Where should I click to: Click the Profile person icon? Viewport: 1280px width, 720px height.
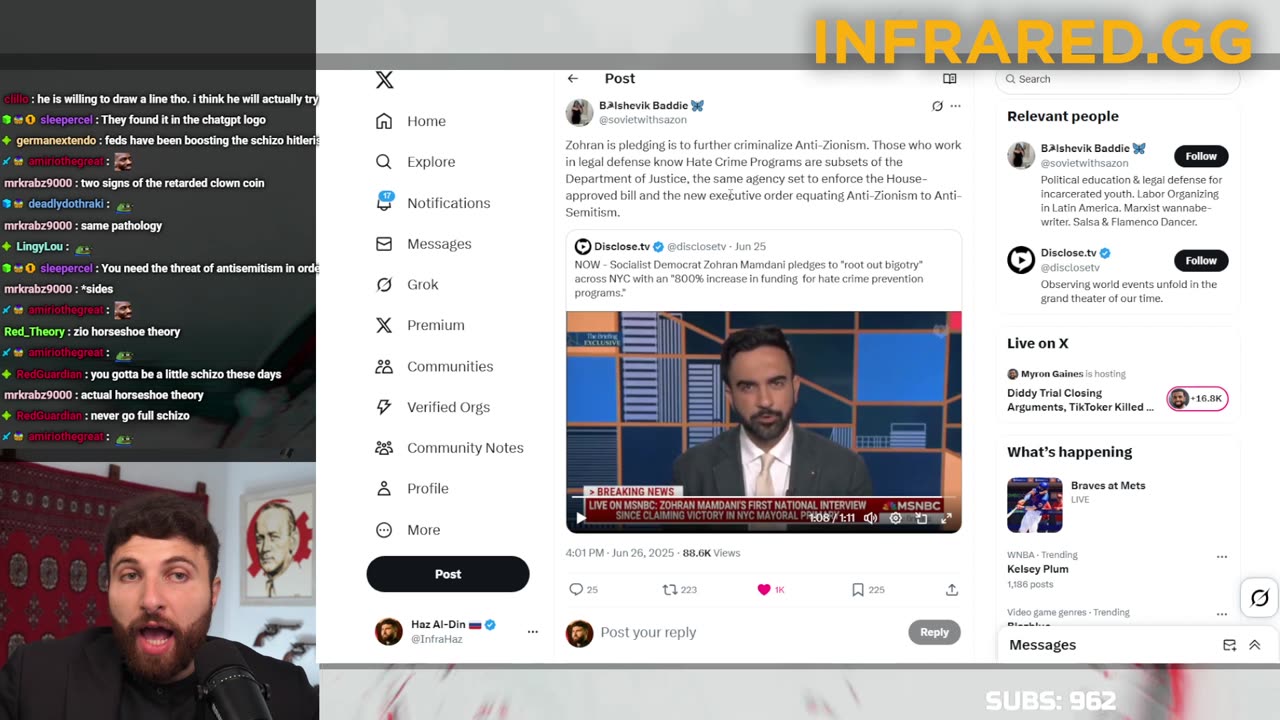click(x=384, y=489)
